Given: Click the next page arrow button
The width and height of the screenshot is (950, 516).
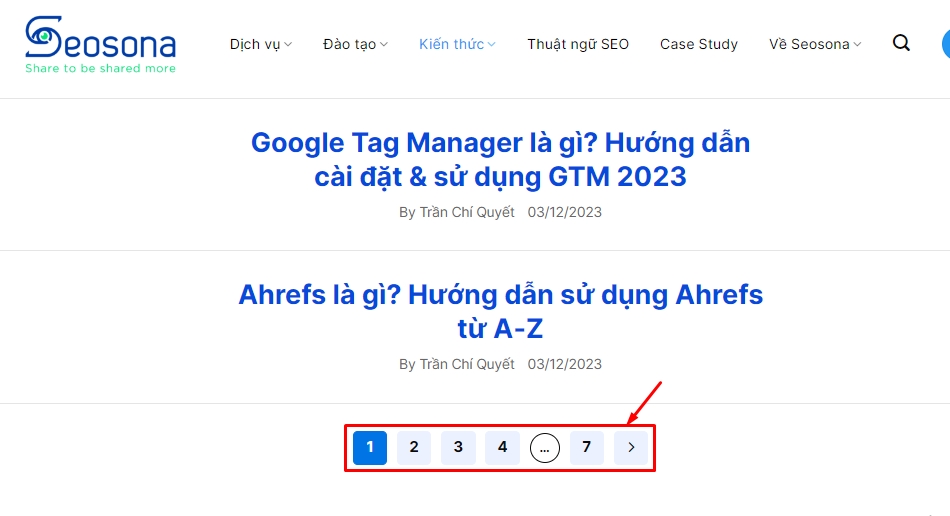Looking at the screenshot, I should 631,448.
